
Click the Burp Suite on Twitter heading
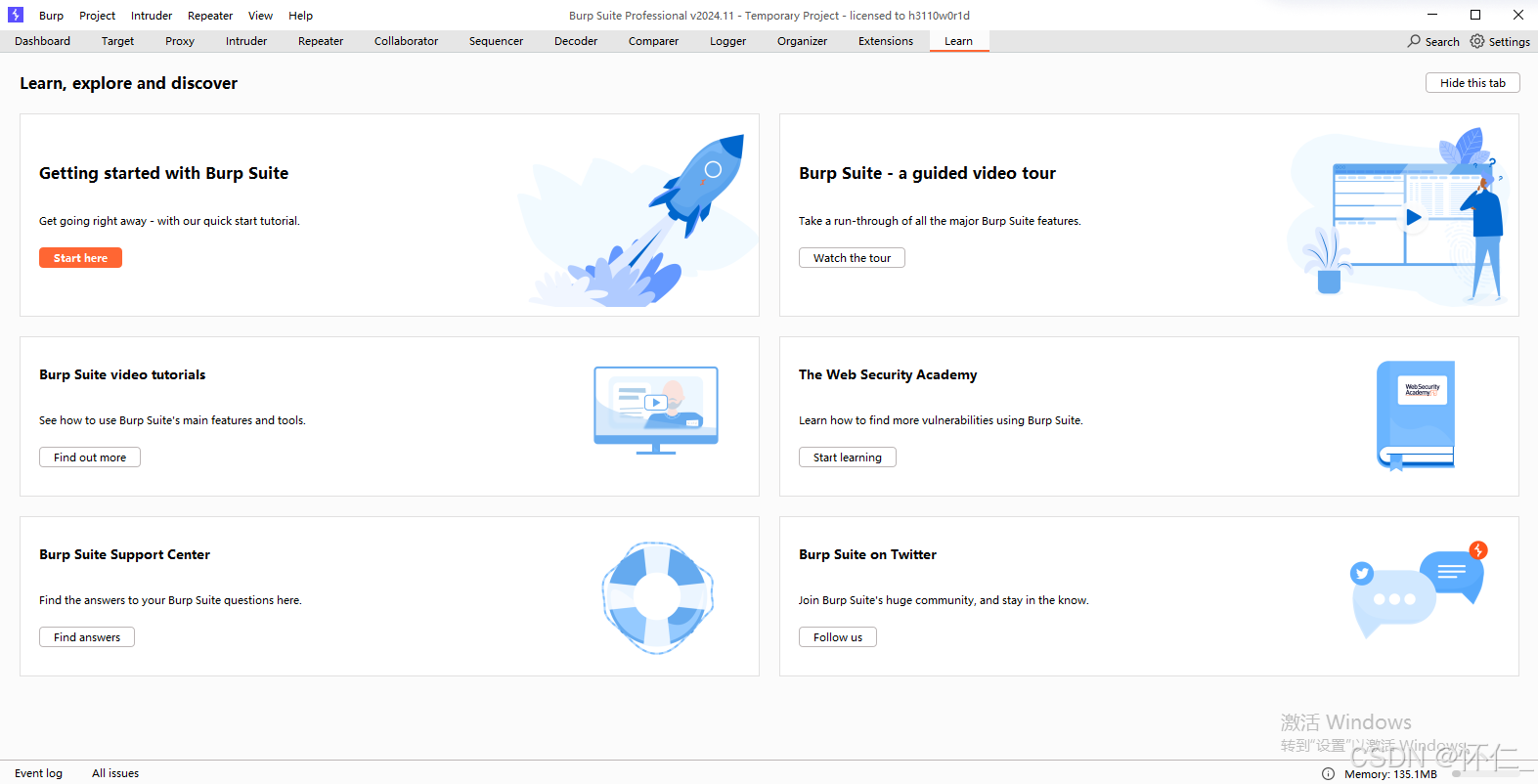[x=867, y=554]
